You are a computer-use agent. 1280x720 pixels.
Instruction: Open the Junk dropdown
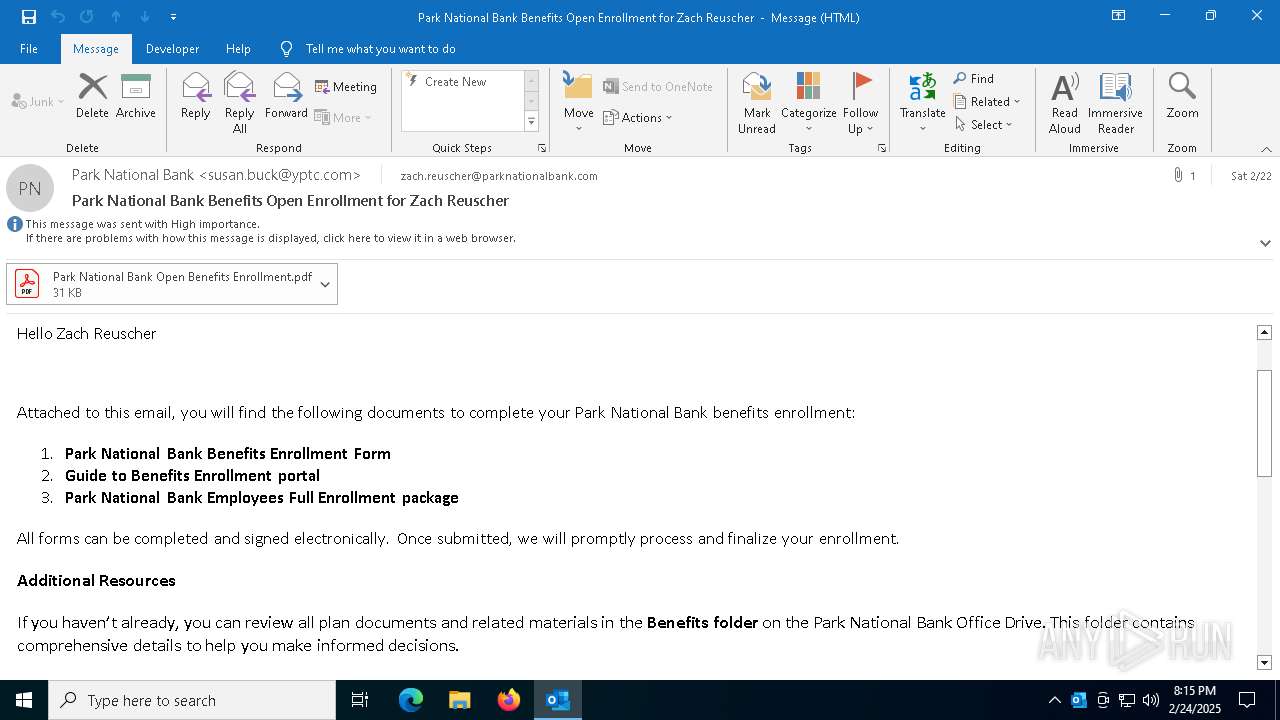pos(38,101)
